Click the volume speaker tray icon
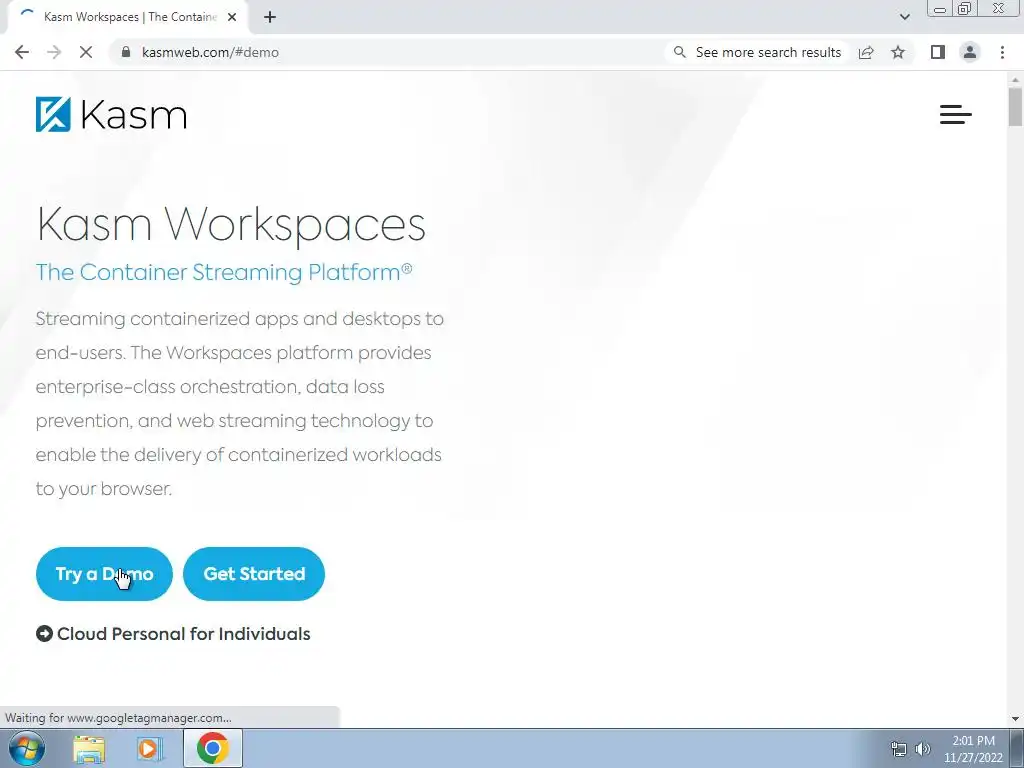1024x768 pixels. [x=923, y=749]
